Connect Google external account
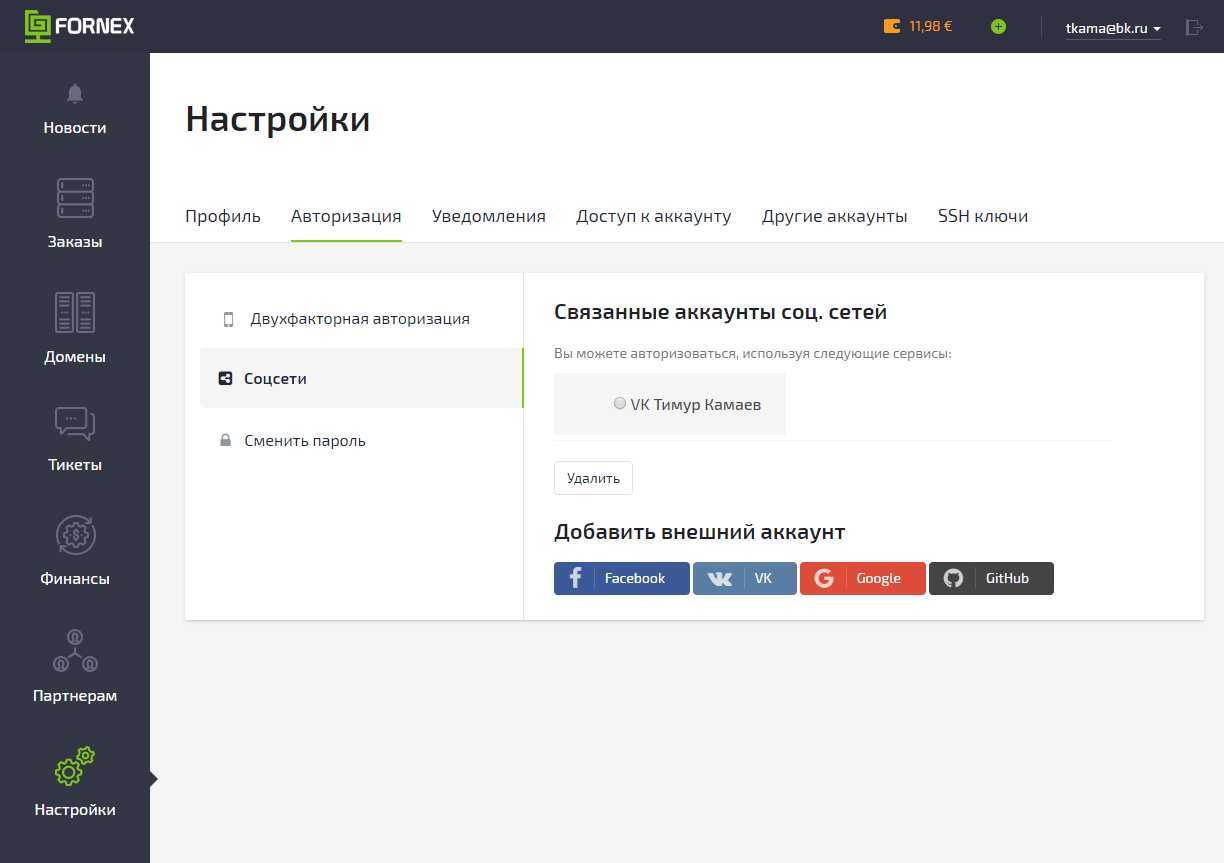1224x863 pixels. 862,578
